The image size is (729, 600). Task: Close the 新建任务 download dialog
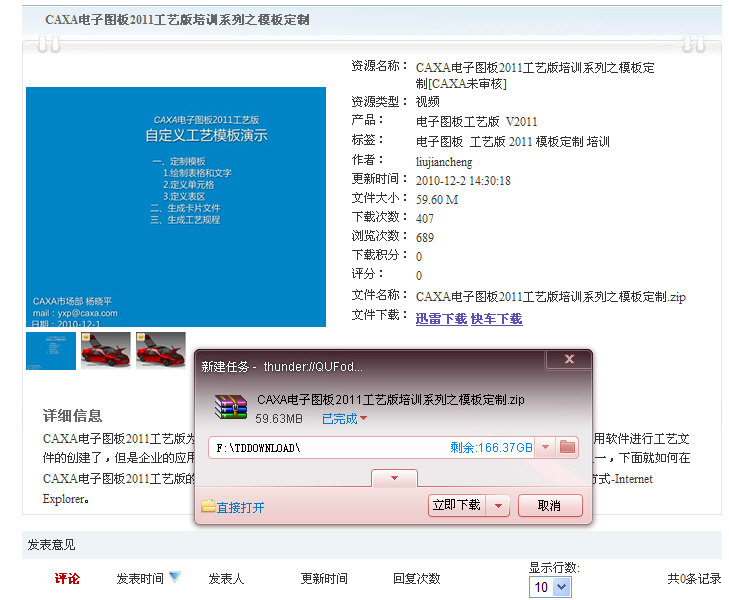pos(569,359)
